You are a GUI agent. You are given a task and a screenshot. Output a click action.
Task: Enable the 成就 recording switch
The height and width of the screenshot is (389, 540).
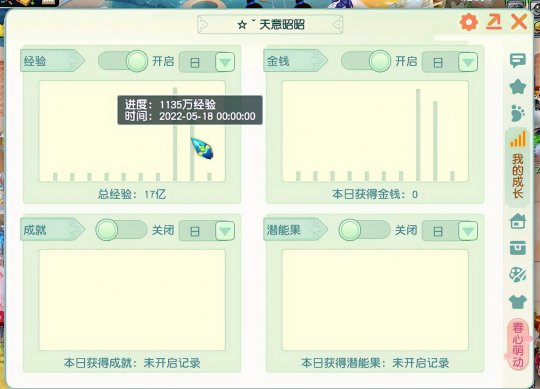121,230
